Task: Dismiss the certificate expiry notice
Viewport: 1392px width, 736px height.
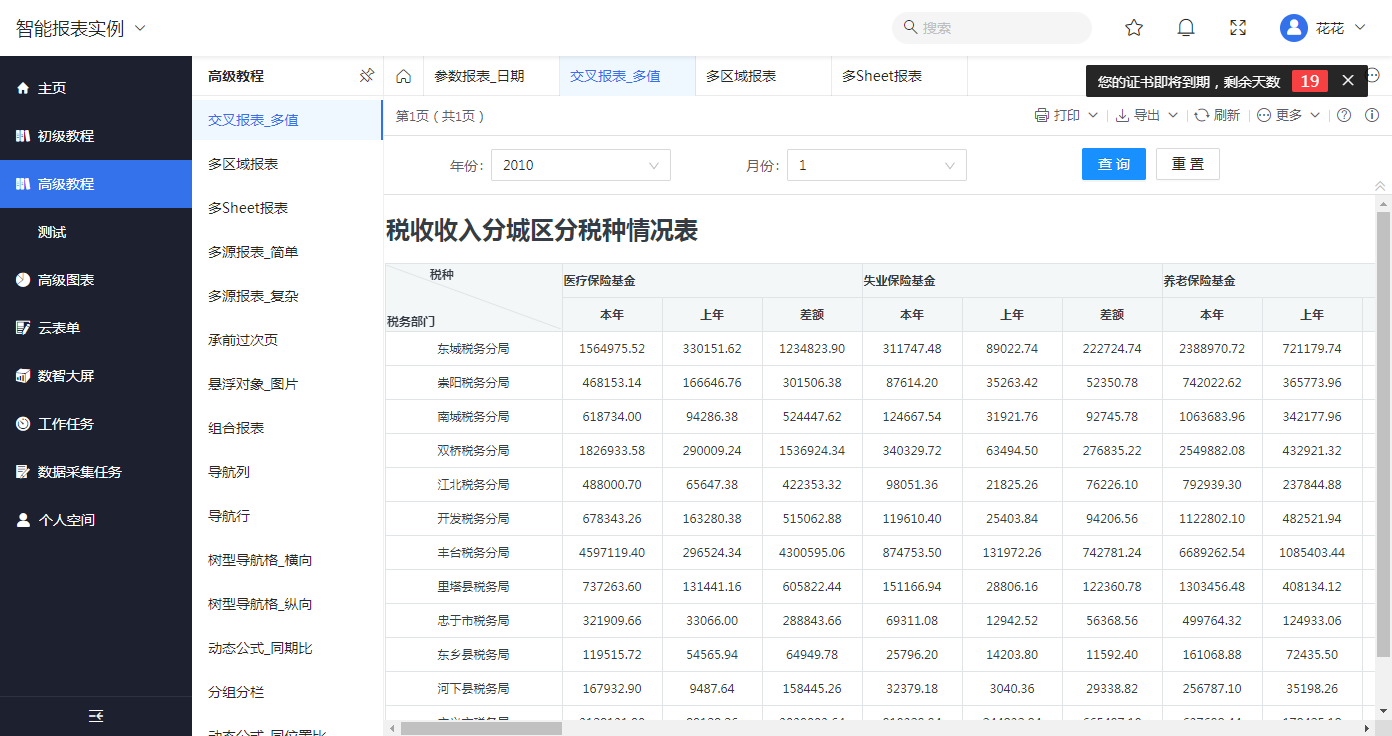Action: click(x=1348, y=81)
